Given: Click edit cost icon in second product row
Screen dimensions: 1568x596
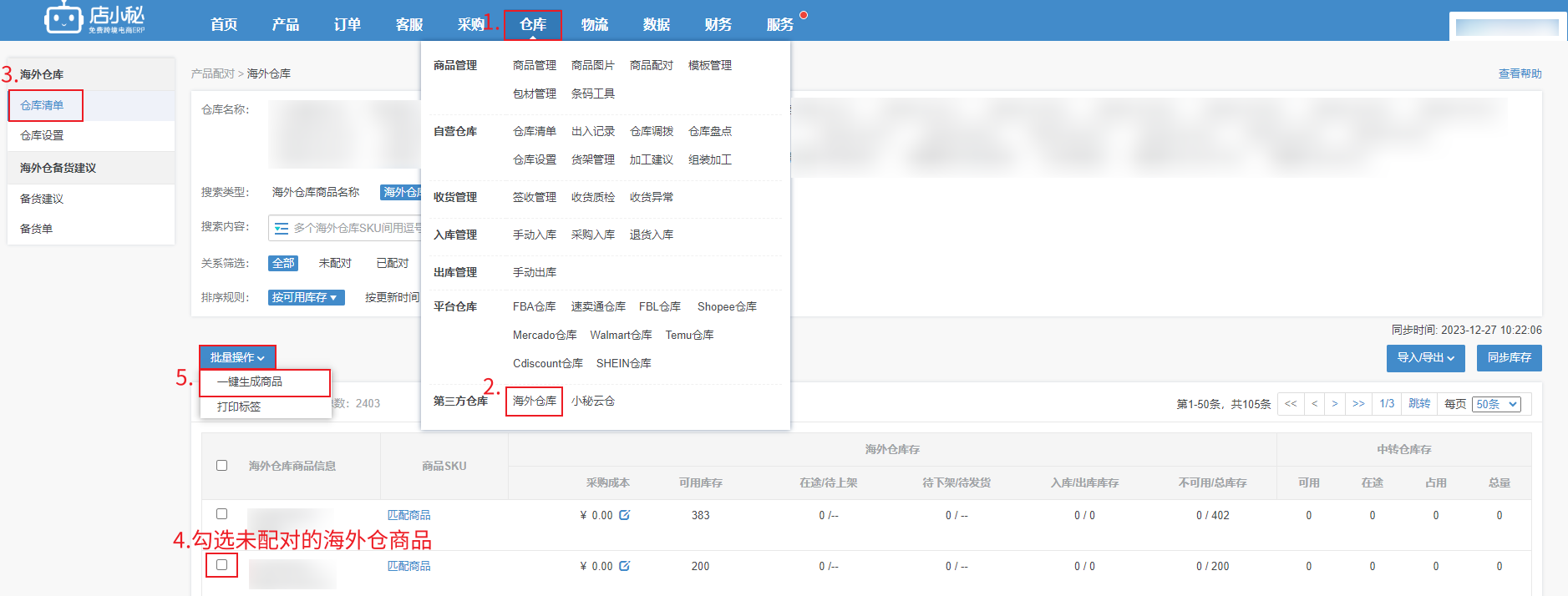Looking at the screenshot, I should 624,566.
